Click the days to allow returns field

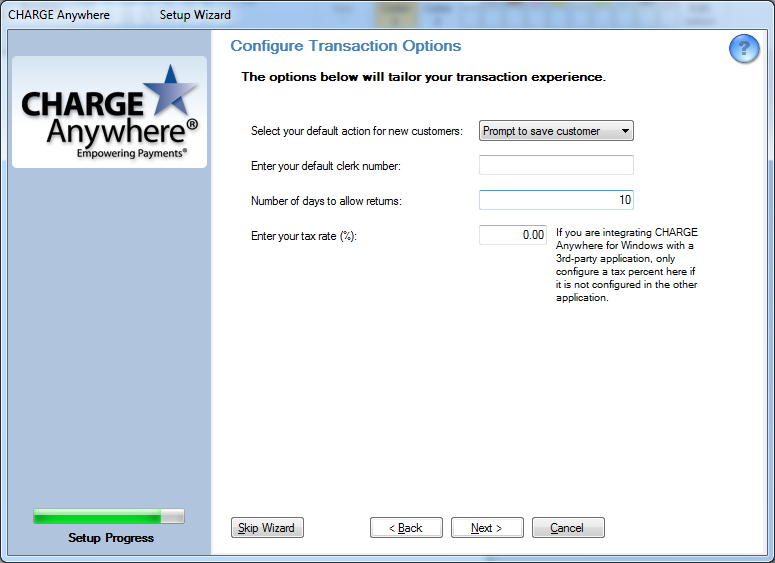coord(556,200)
